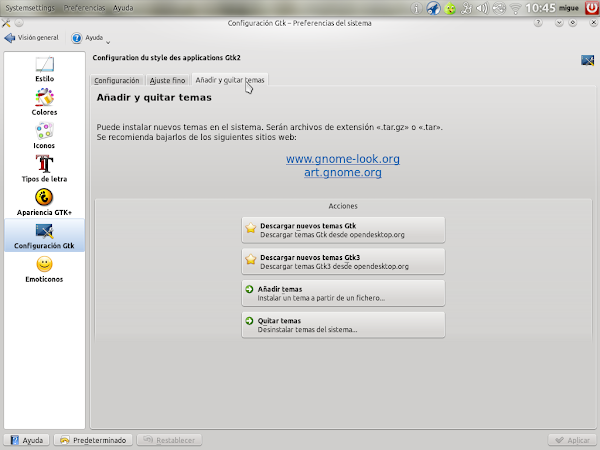Viewport: 600px width, 450px height.
Task: Open the Estilo settings module
Action: pos(44,69)
